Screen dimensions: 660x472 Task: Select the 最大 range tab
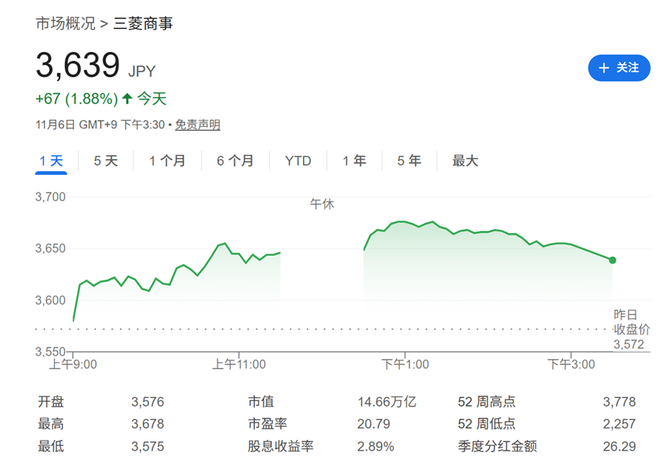465,160
